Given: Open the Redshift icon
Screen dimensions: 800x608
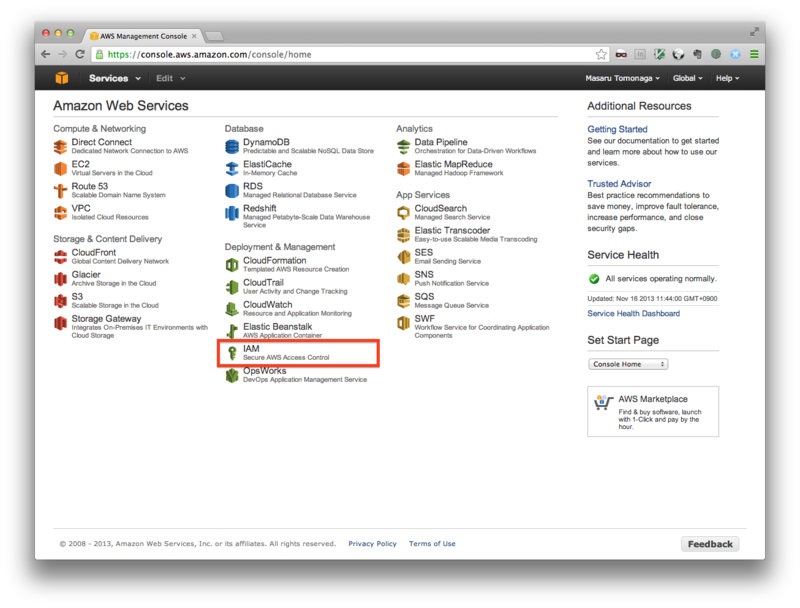Looking at the screenshot, I should 232,213.
